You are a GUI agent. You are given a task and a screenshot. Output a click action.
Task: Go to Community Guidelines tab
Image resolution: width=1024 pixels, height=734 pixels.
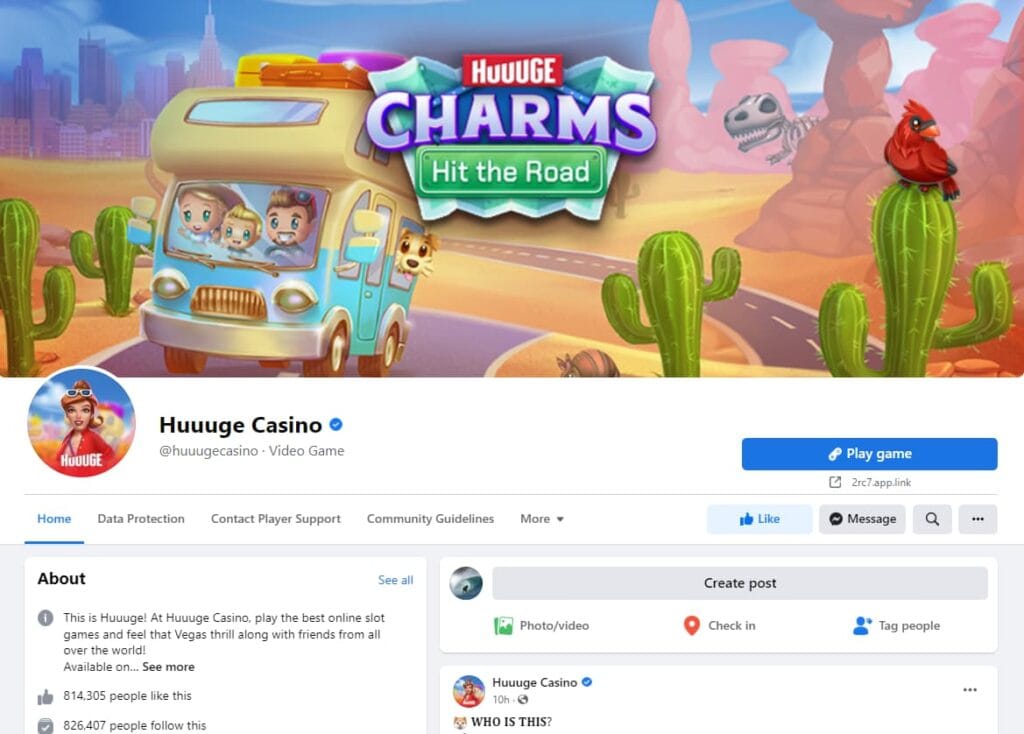point(430,519)
